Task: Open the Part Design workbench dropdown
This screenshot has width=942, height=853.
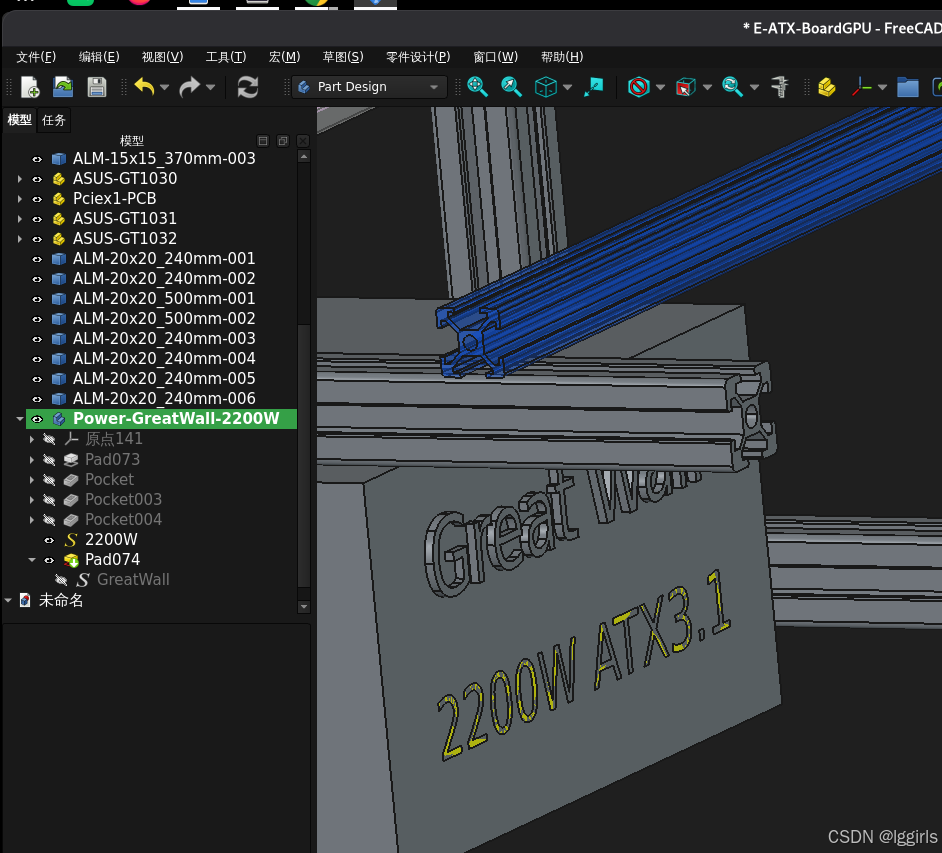Action: pos(369,87)
